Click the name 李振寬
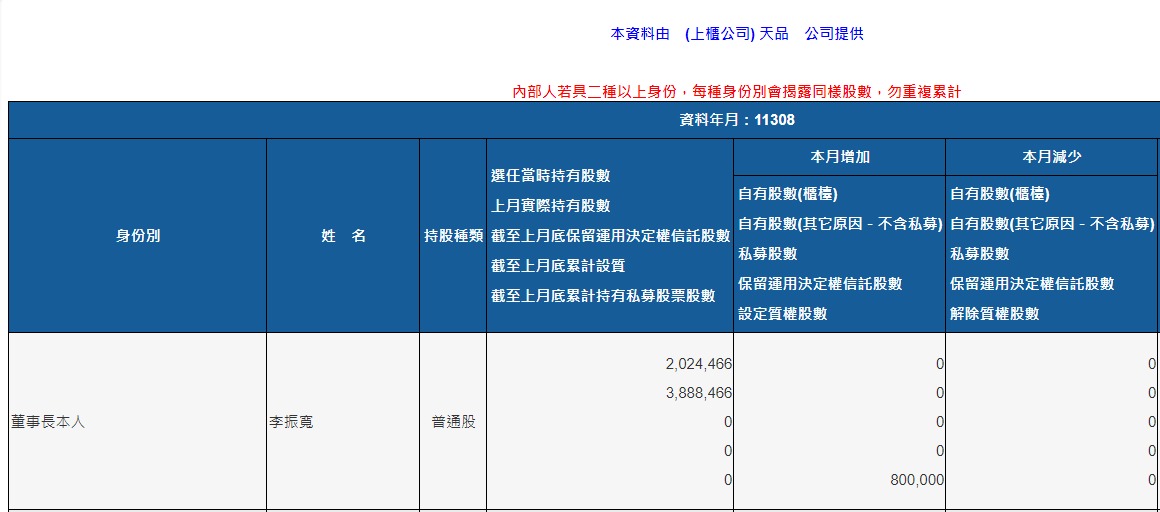Viewport: 1160px width, 512px height. [x=291, y=423]
